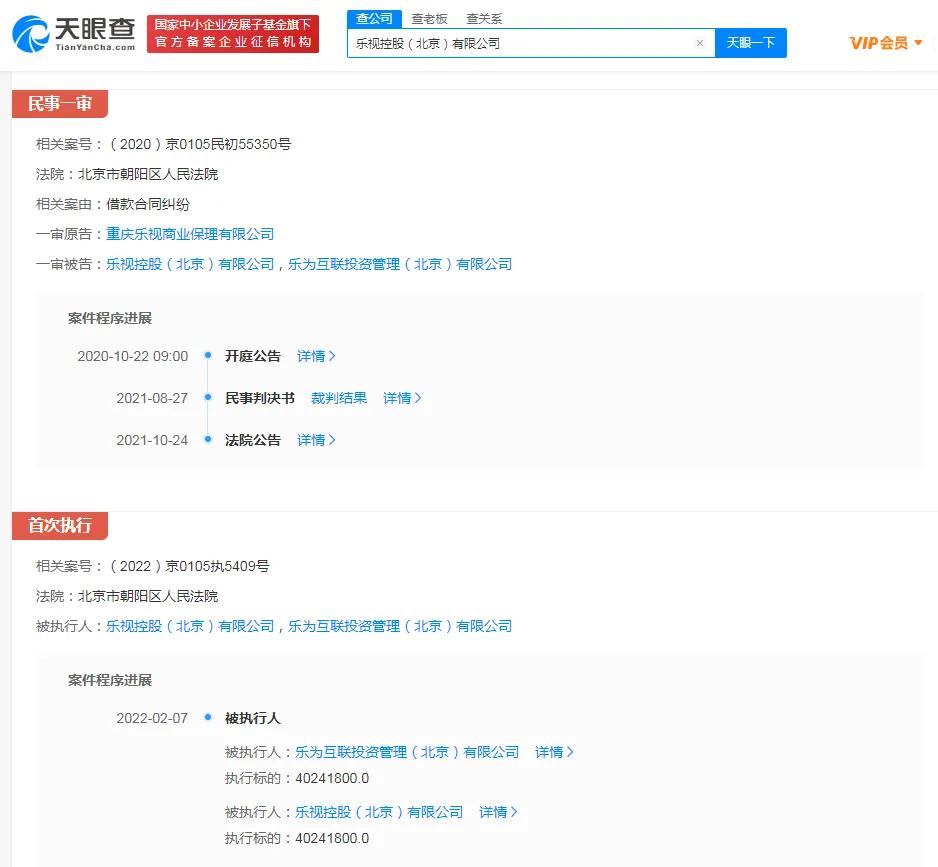Open plaintiff 重庆乐视商业保理有限公司 company page
The image size is (938, 867).
pos(191,234)
